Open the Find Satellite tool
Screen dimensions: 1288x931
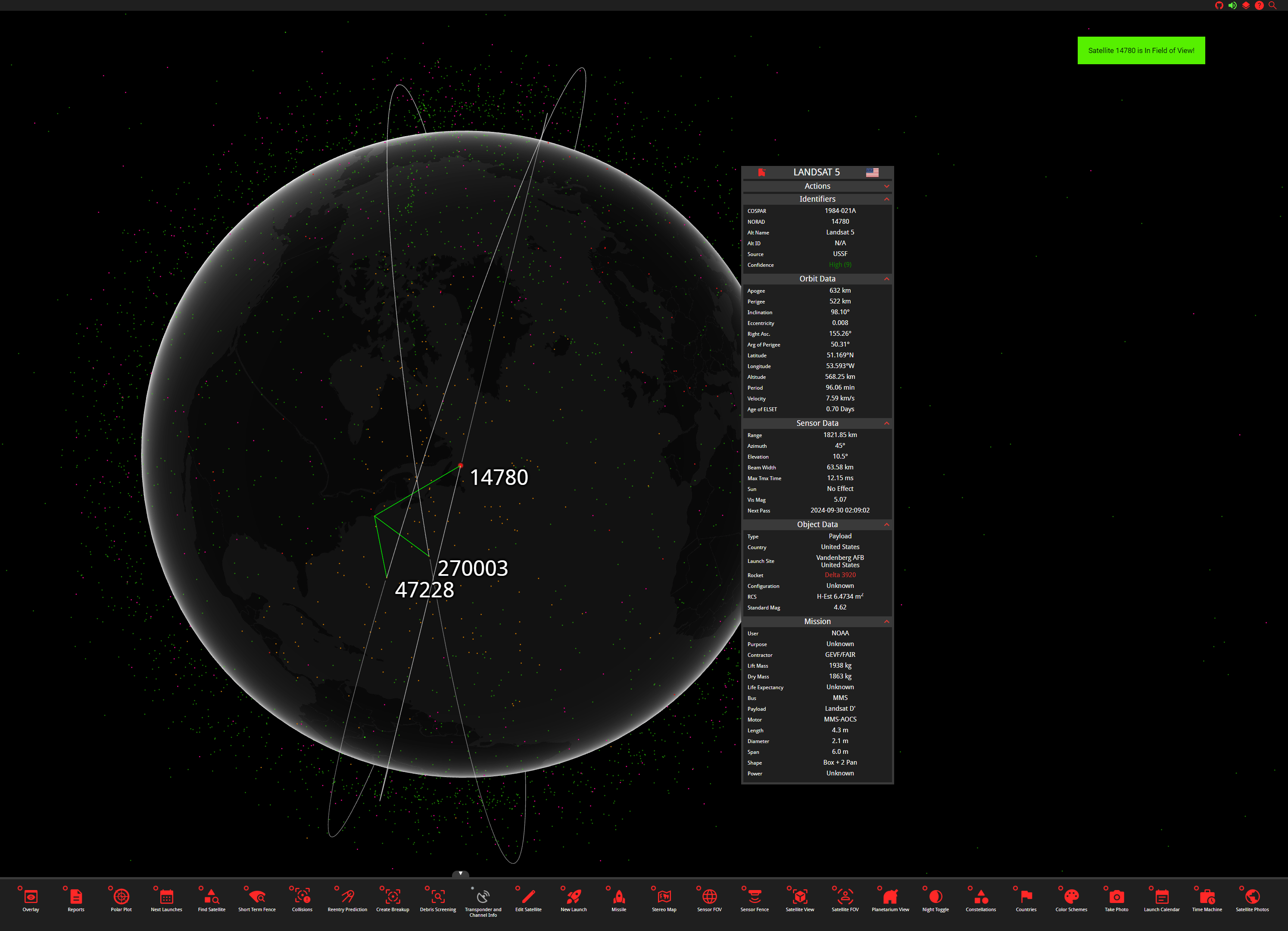click(x=212, y=900)
